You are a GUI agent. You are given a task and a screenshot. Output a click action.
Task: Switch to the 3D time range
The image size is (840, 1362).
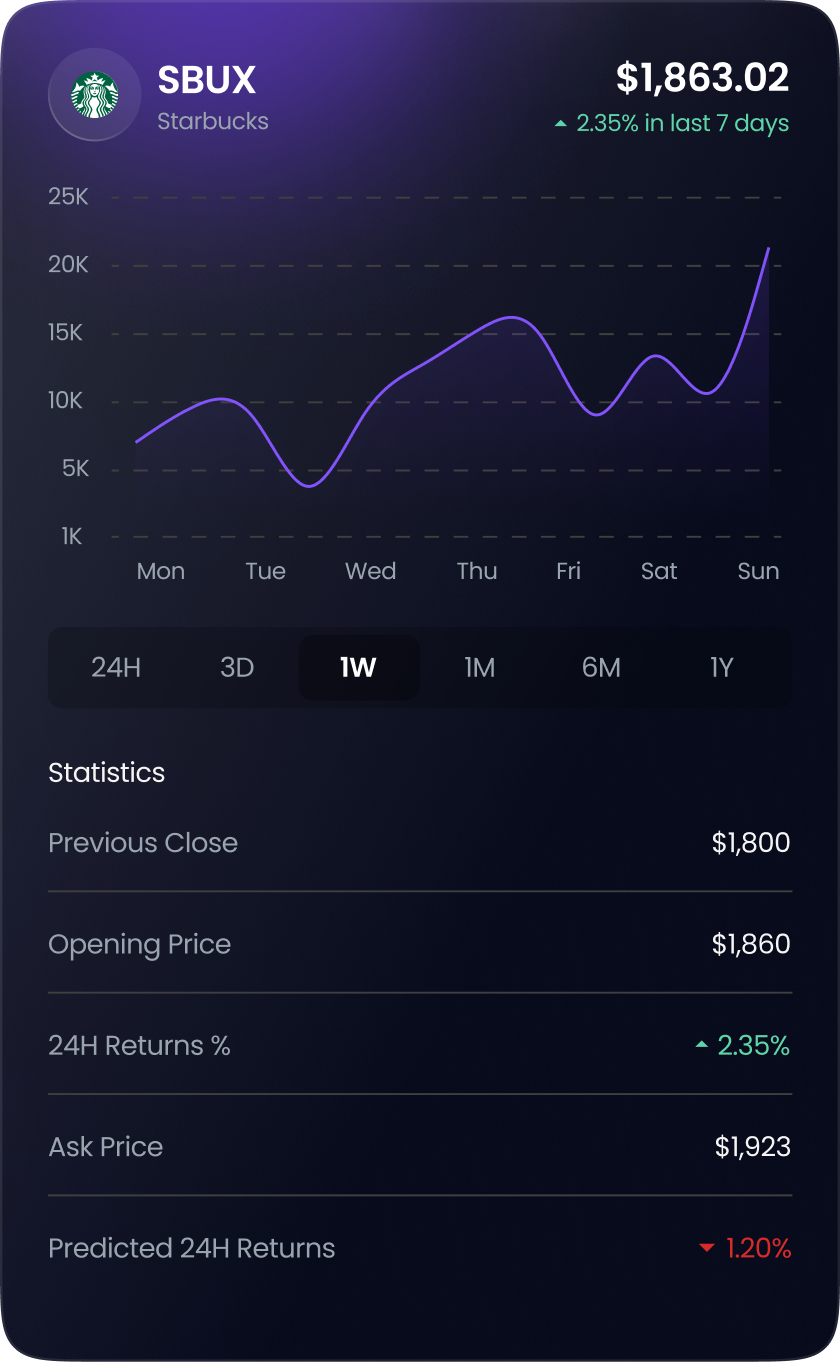coord(237,667)
